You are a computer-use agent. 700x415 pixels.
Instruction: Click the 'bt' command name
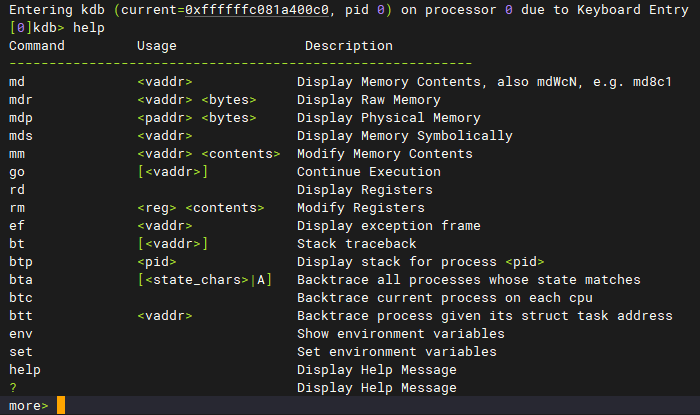point(16,243)
